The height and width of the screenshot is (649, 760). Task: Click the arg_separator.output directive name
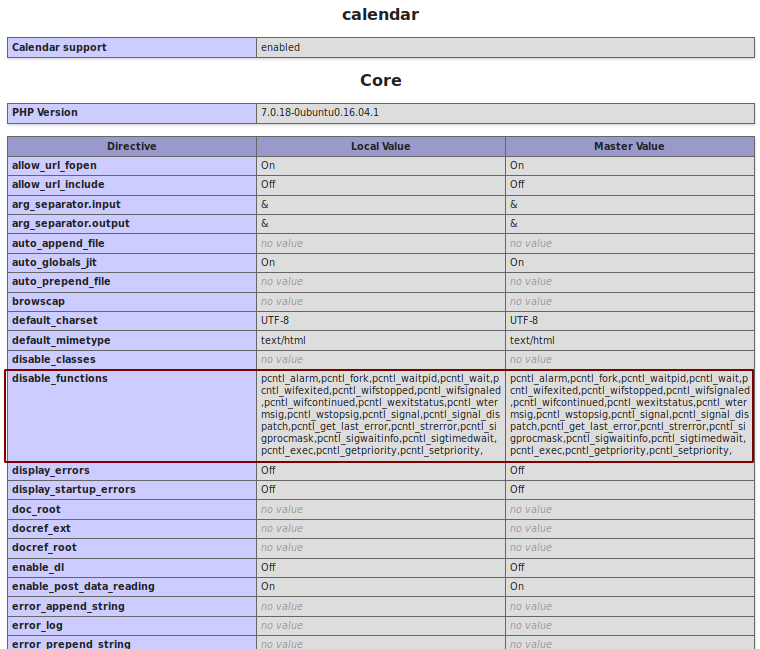point(70,224)
